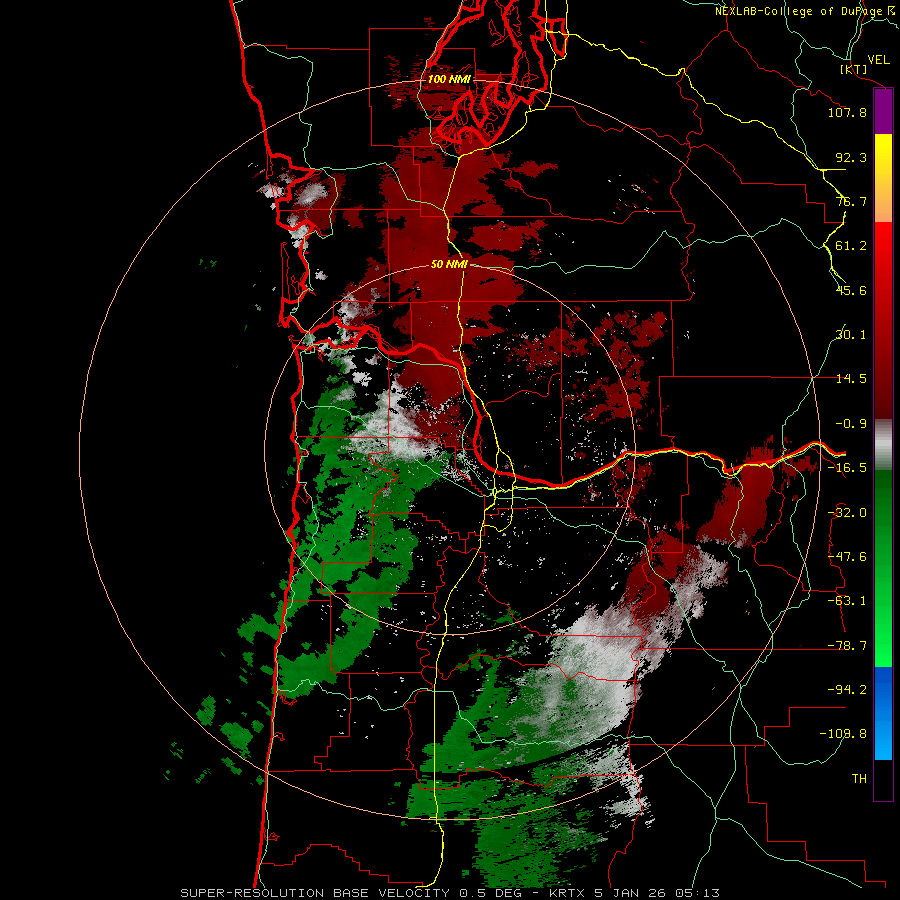
Task: Click the 92.3 value on the velocity scale
Action: (851, 157)
